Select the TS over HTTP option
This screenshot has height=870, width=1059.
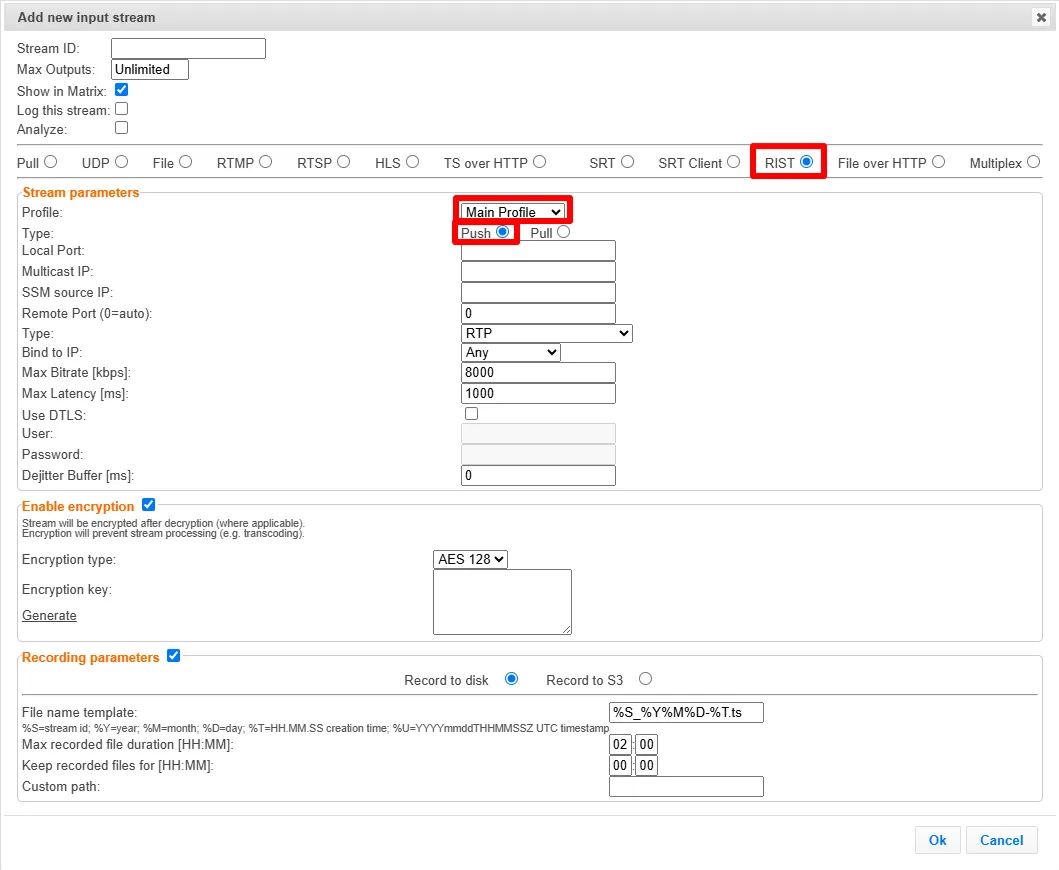[x=540, y=162]
